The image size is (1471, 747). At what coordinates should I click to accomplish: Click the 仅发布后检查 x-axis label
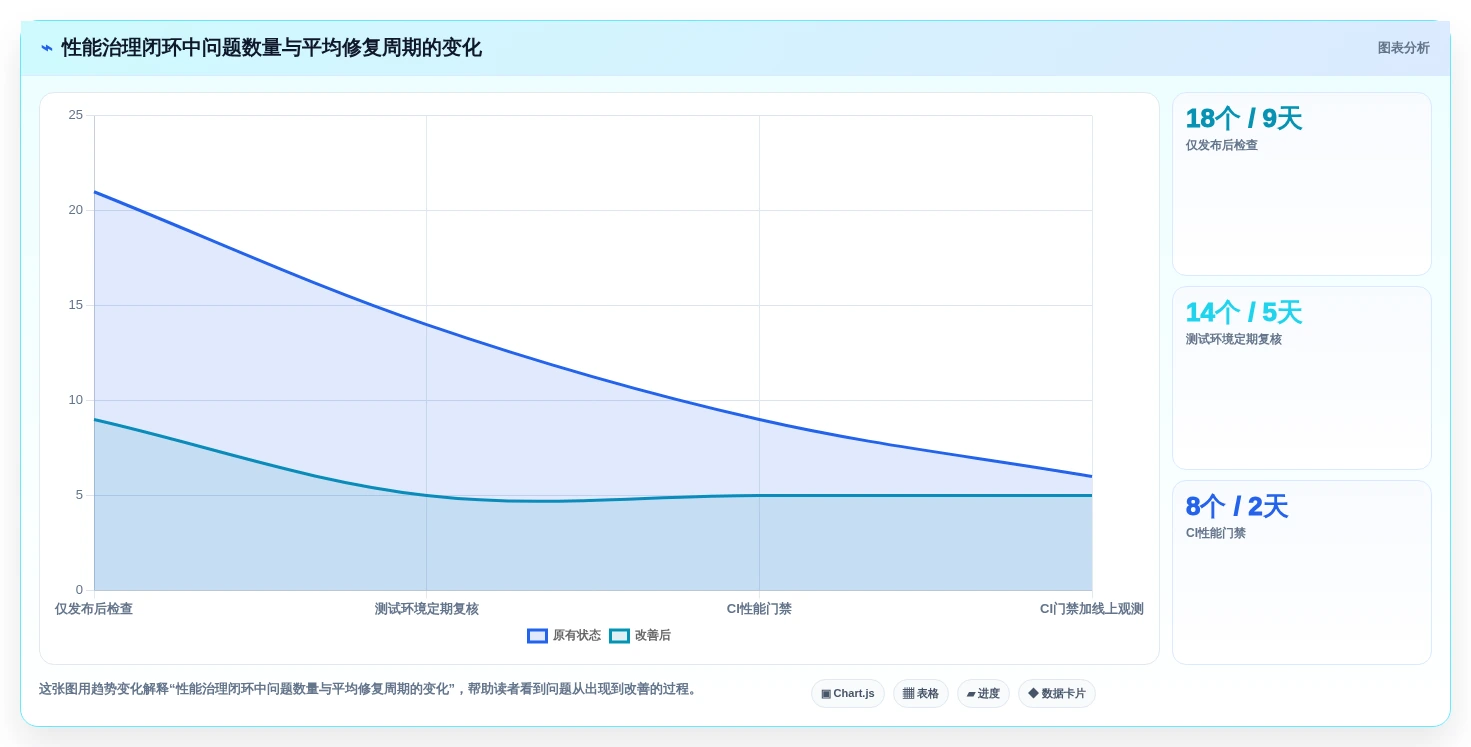pyautogui.click(x=94, y=609)
